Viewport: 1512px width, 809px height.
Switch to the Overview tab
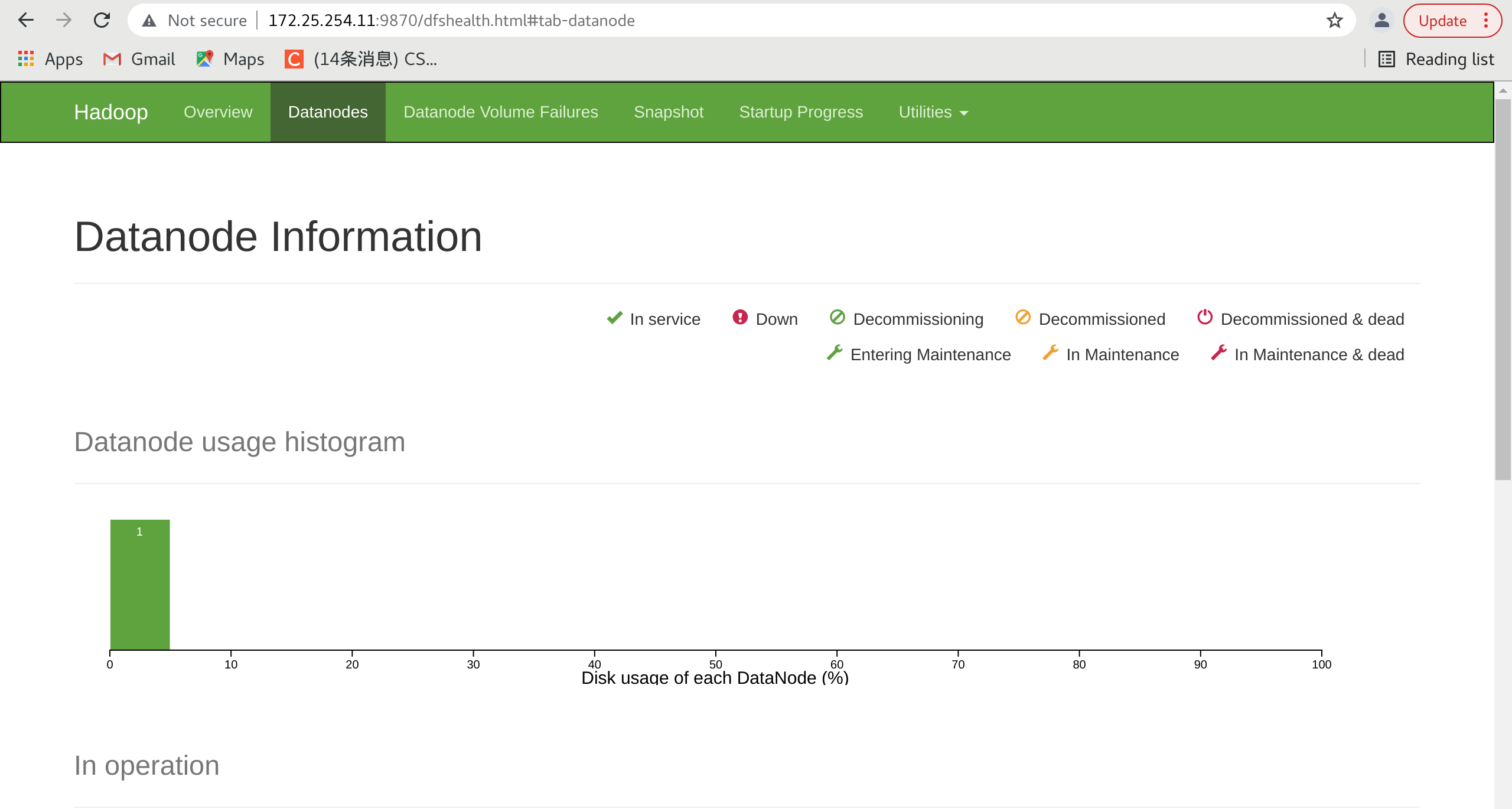[x=218, y=112]
